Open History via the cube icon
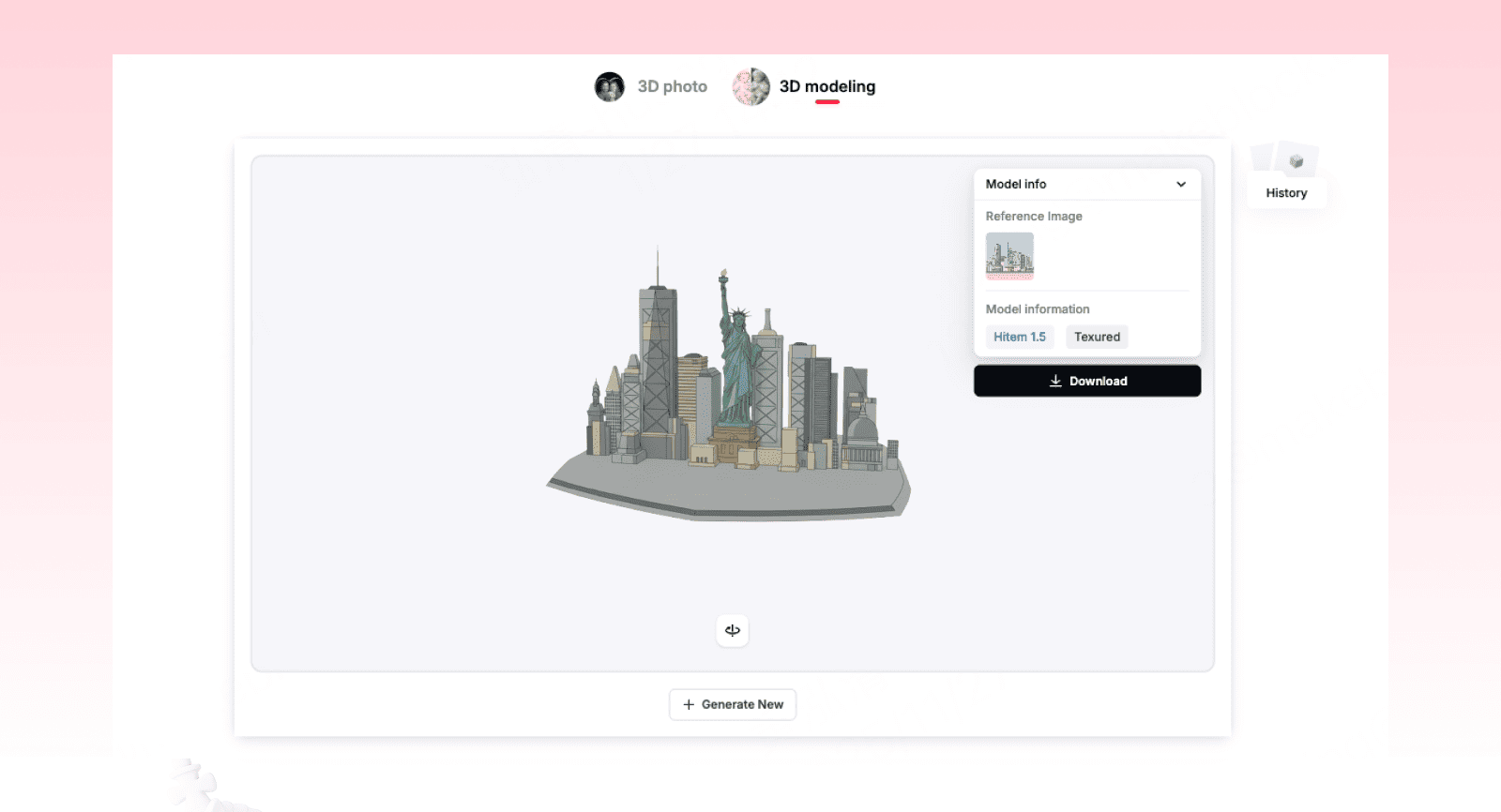Screen dimensions: 1501x812 click(1296, 162)
